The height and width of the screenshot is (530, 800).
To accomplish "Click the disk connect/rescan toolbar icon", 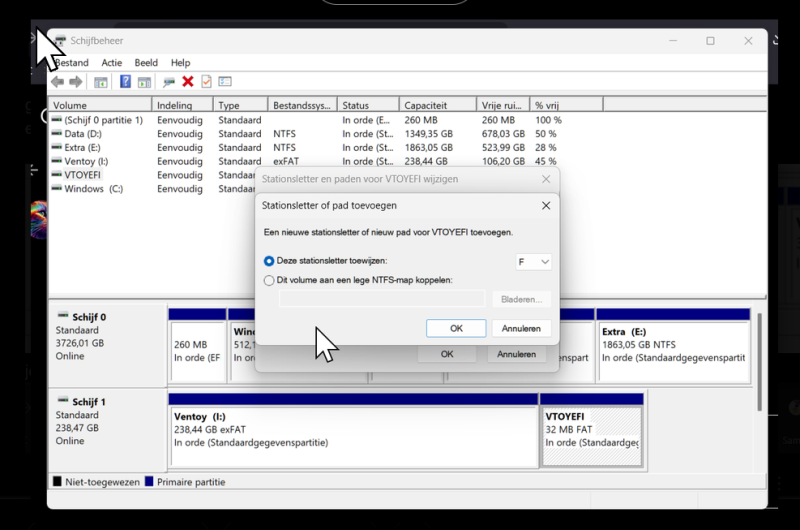I will [x=168, y=82].
